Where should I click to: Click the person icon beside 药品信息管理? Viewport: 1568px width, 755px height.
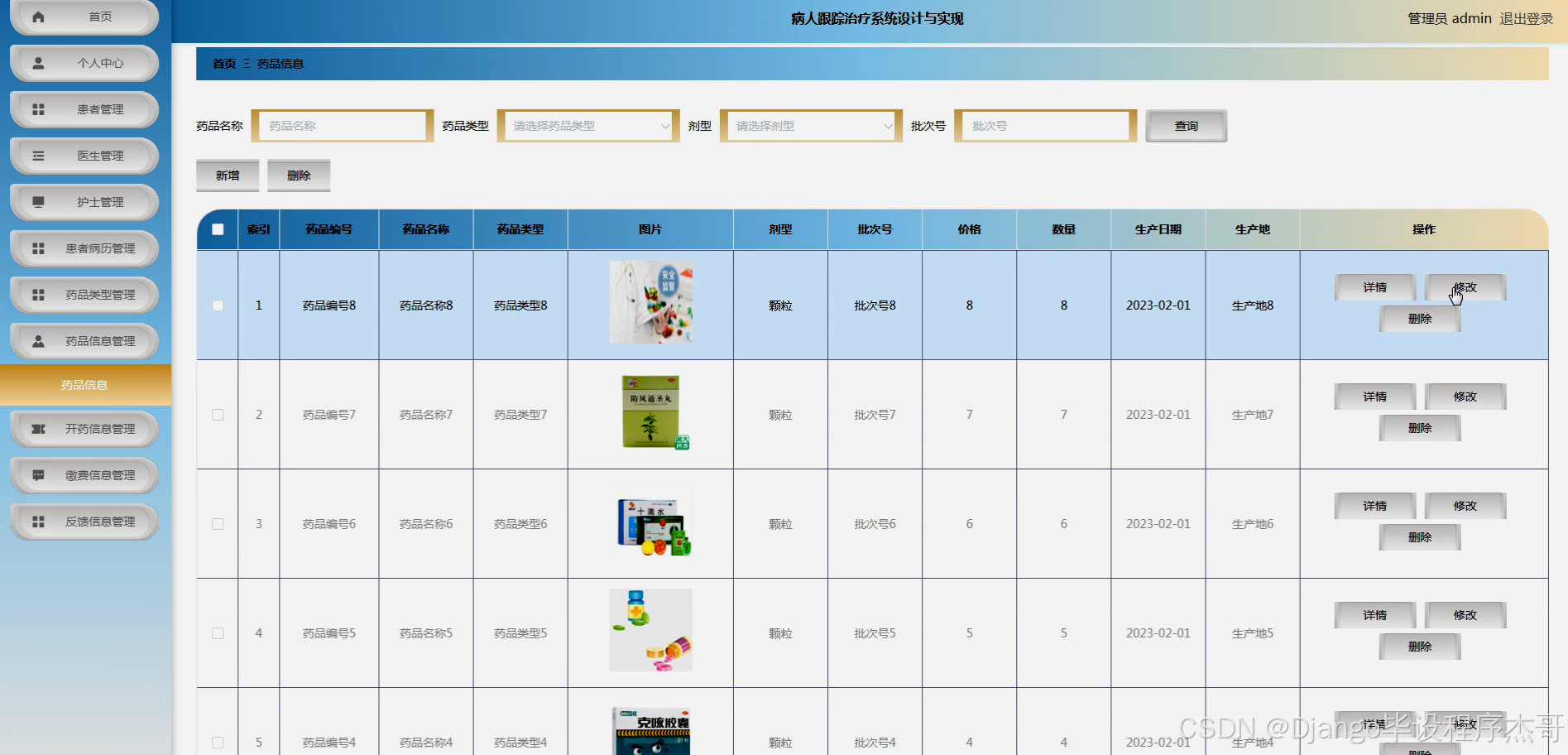click(x=38, y=341)
